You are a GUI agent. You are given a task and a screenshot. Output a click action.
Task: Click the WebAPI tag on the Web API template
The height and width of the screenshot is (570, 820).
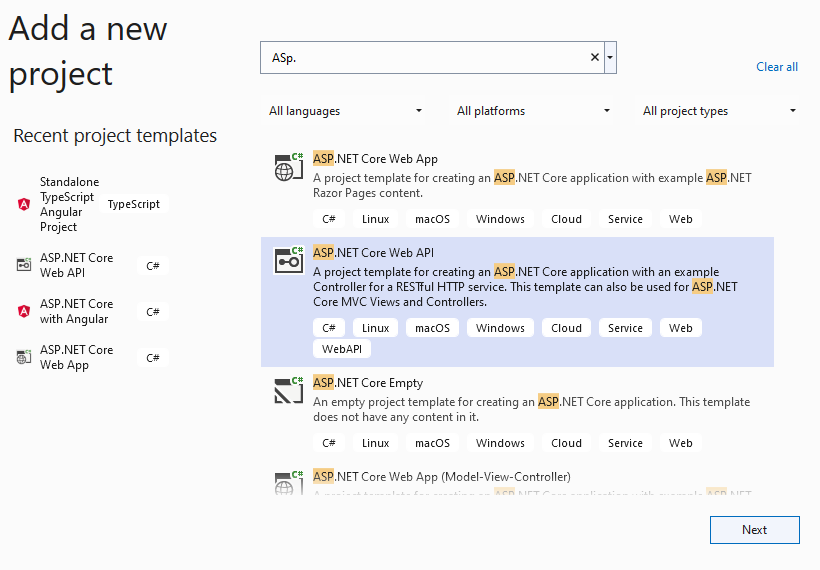(x=343, y=349)
